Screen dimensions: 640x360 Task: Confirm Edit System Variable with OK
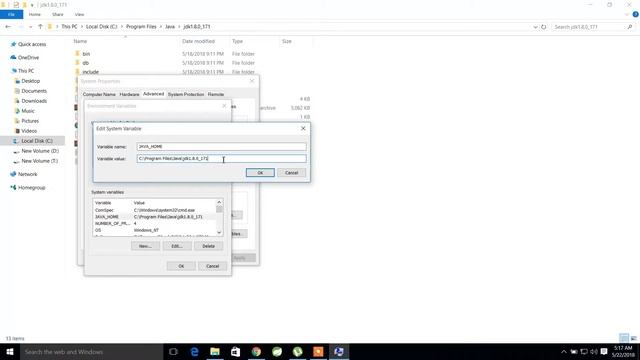click(260, 173)
